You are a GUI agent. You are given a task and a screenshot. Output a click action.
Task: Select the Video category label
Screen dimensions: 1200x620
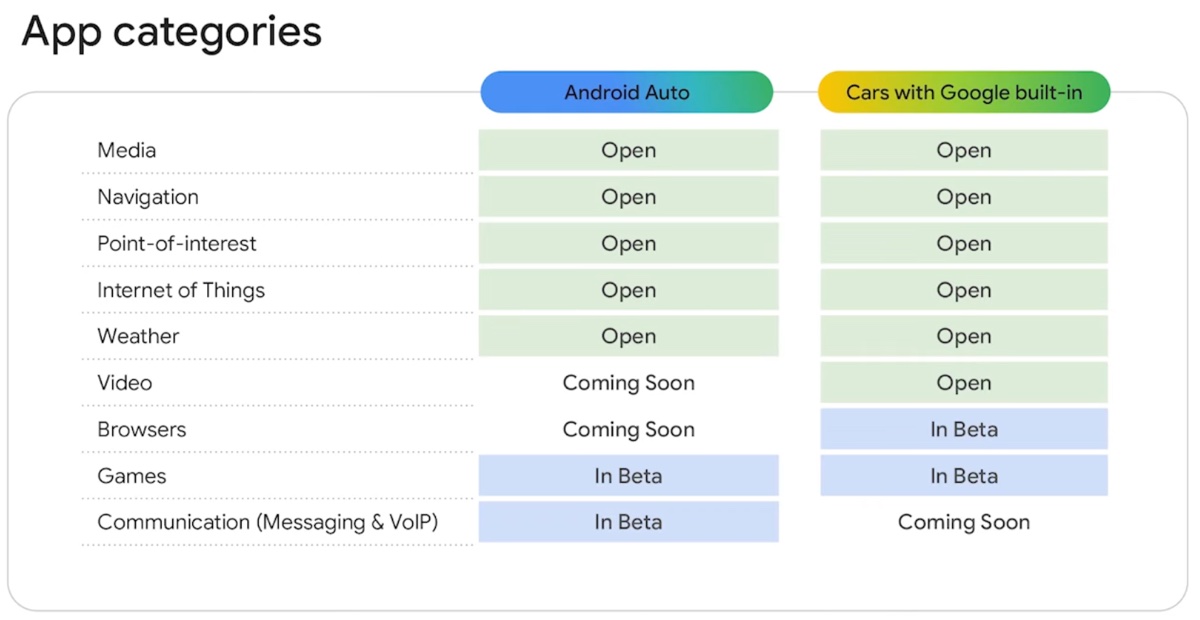point(125,383)
